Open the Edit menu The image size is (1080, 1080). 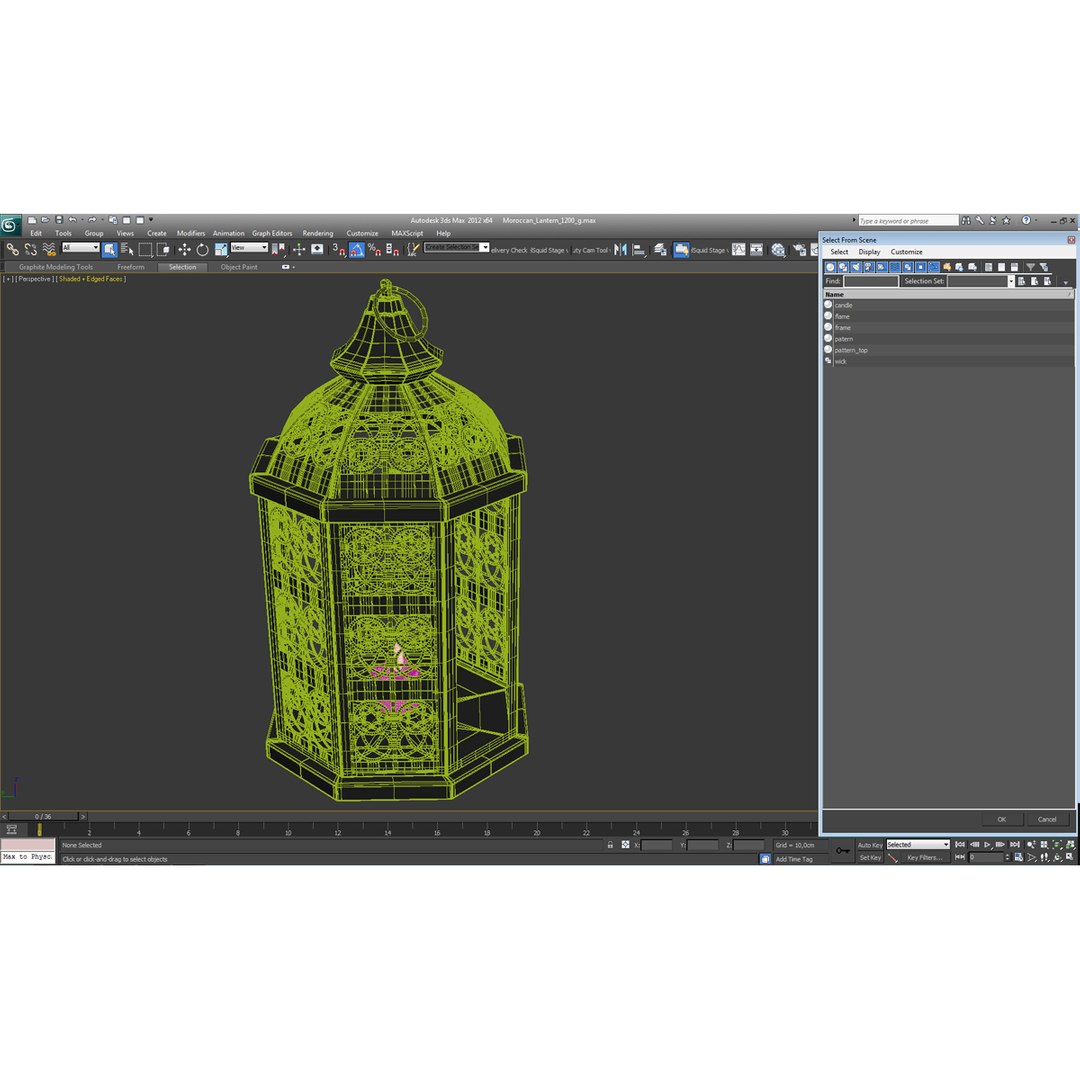coord(36,233)
